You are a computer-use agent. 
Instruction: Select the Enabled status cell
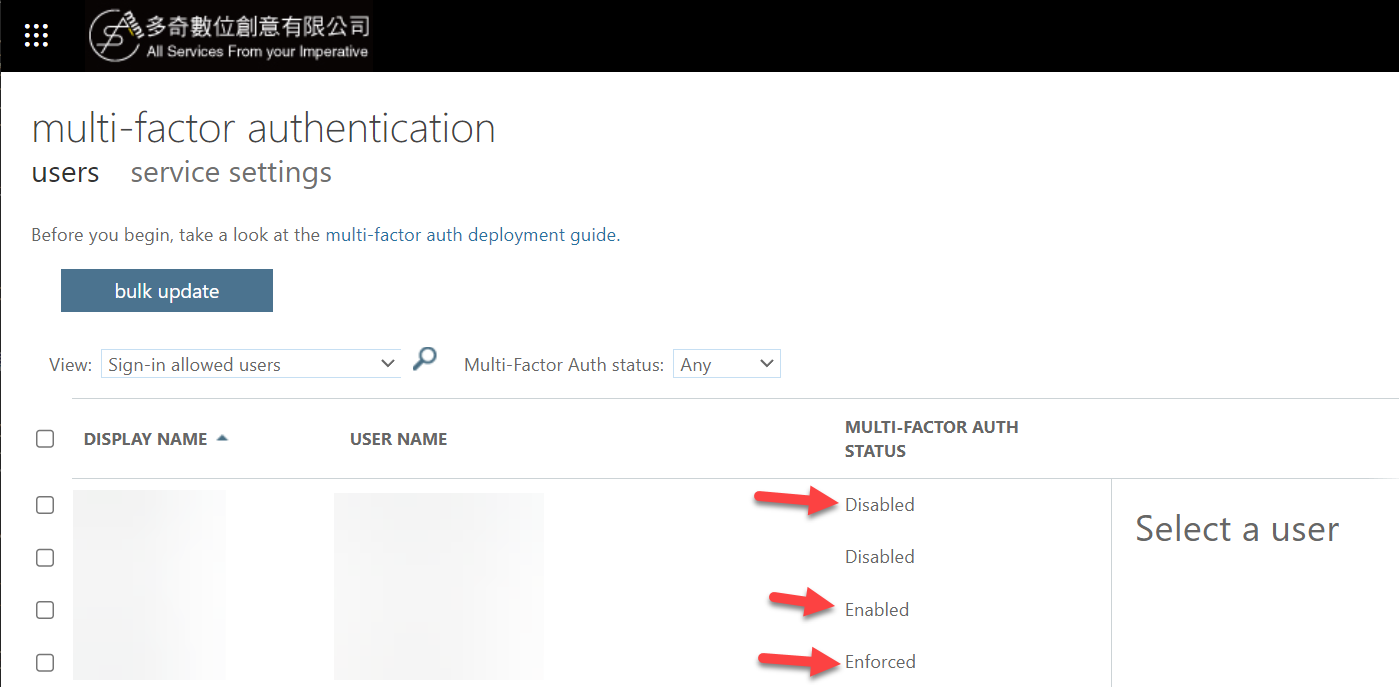877,610
